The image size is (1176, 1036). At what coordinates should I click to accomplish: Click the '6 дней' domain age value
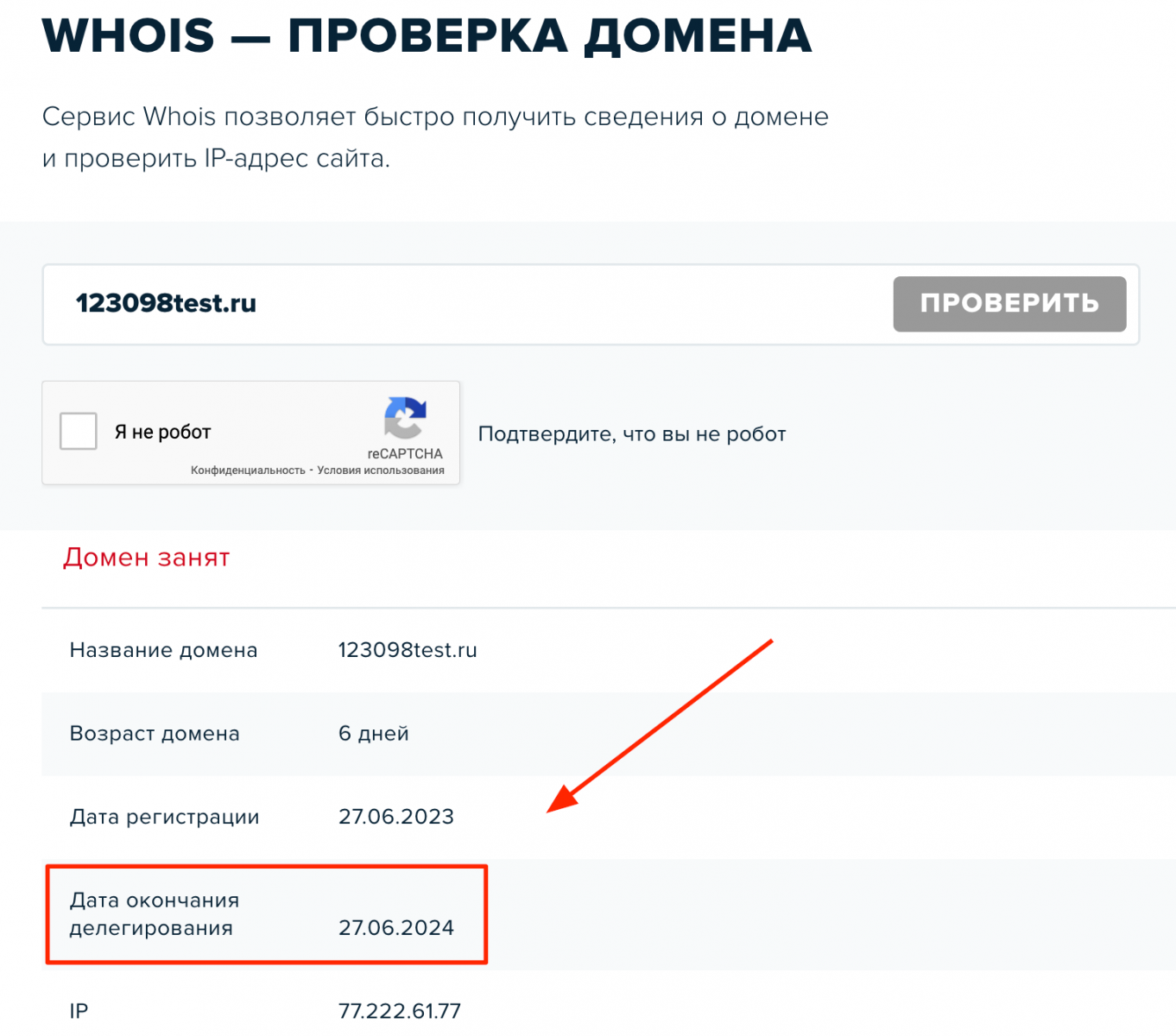pyautogui.click(x=373, y=734)
